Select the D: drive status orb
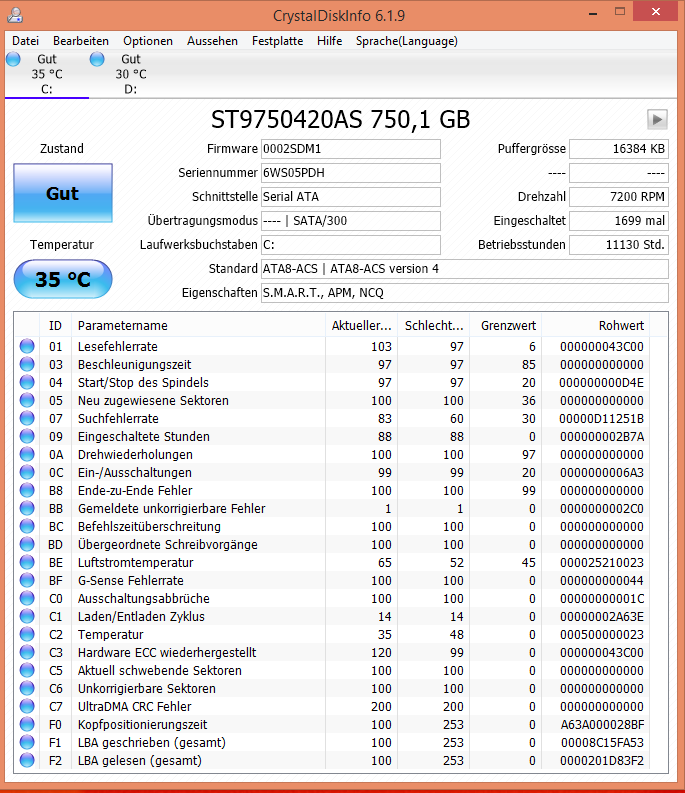 pyautogui.click(x=97, y=59)
